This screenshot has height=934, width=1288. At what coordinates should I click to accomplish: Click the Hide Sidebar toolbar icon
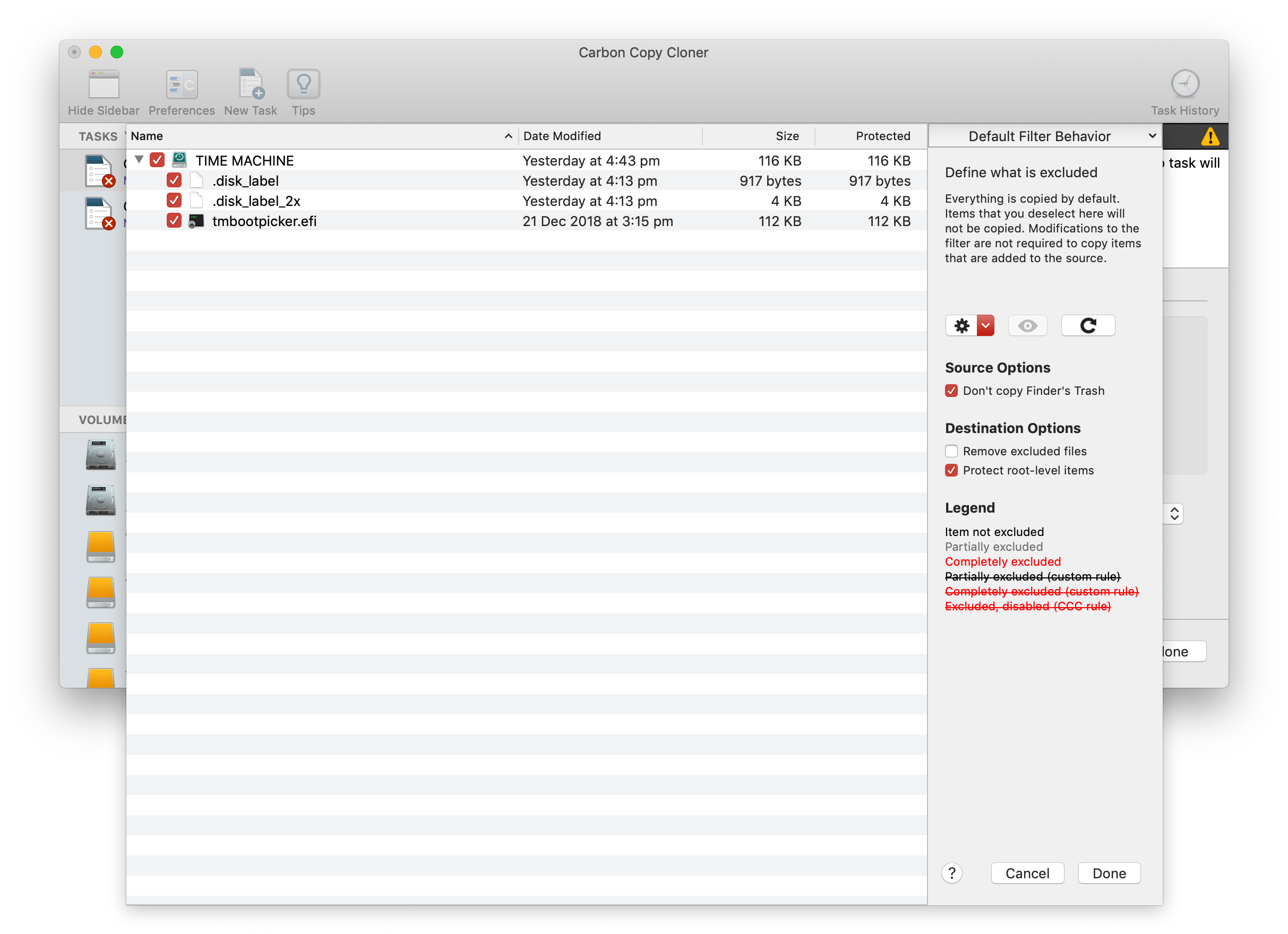click(x=104, y=85)
